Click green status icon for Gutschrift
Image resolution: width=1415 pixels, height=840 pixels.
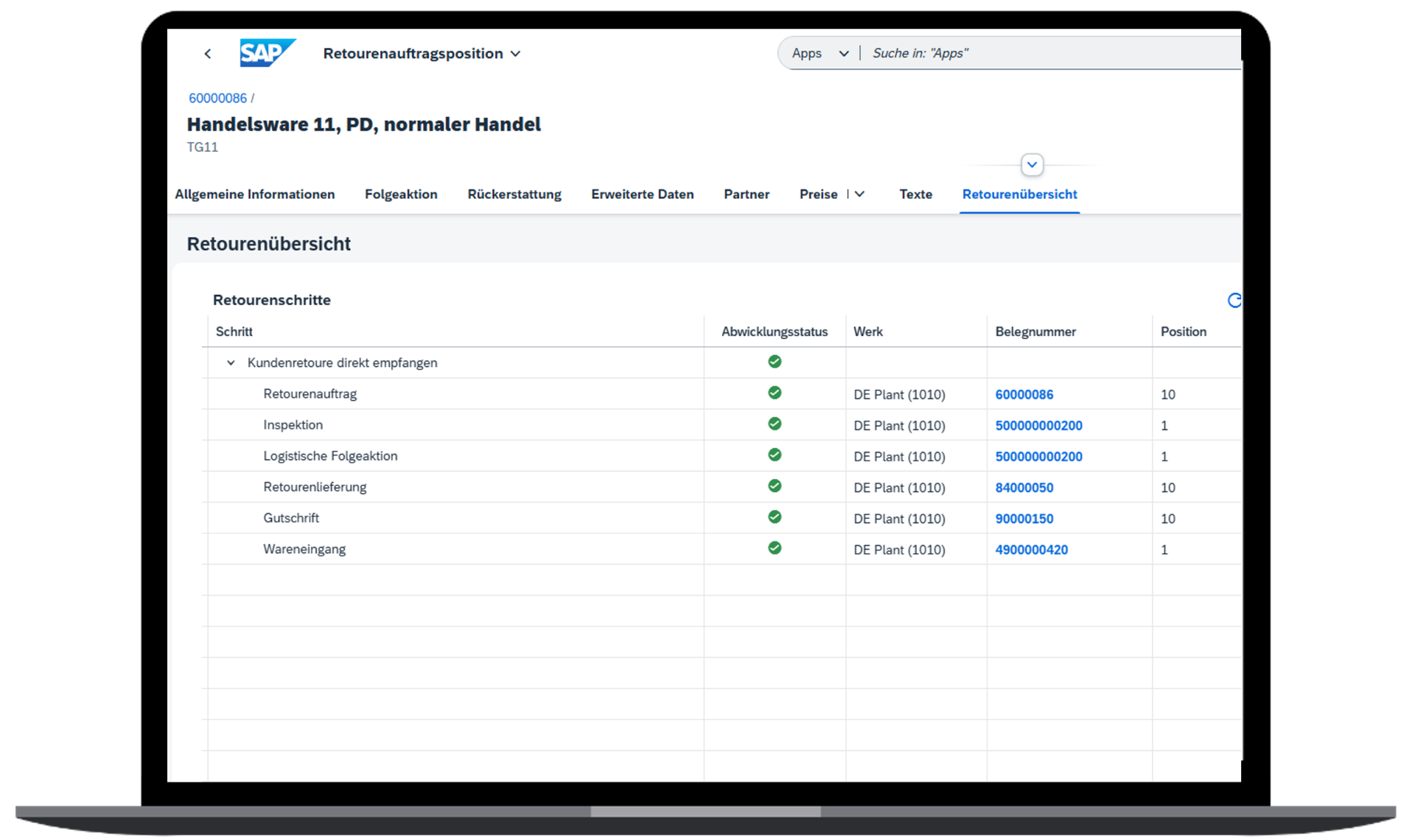[x=774, y=517]
